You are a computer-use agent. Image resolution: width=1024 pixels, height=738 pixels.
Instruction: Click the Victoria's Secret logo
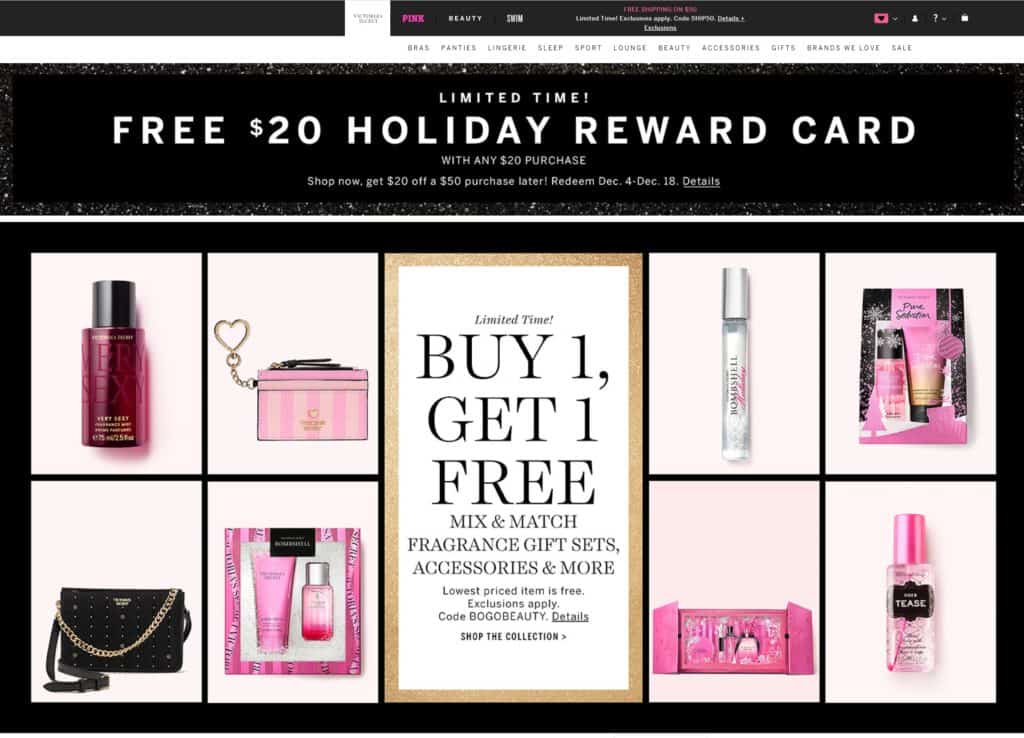pos(368,18)
